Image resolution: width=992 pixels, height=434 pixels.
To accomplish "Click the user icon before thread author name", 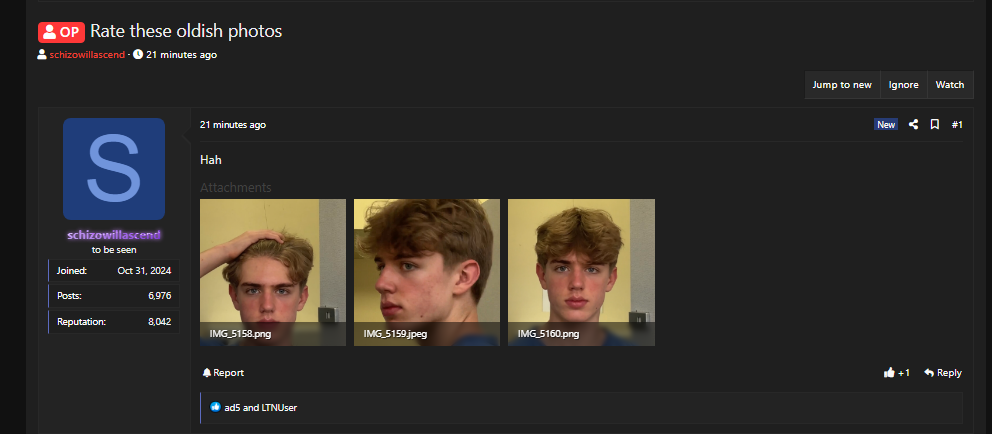I will point(42,54).
